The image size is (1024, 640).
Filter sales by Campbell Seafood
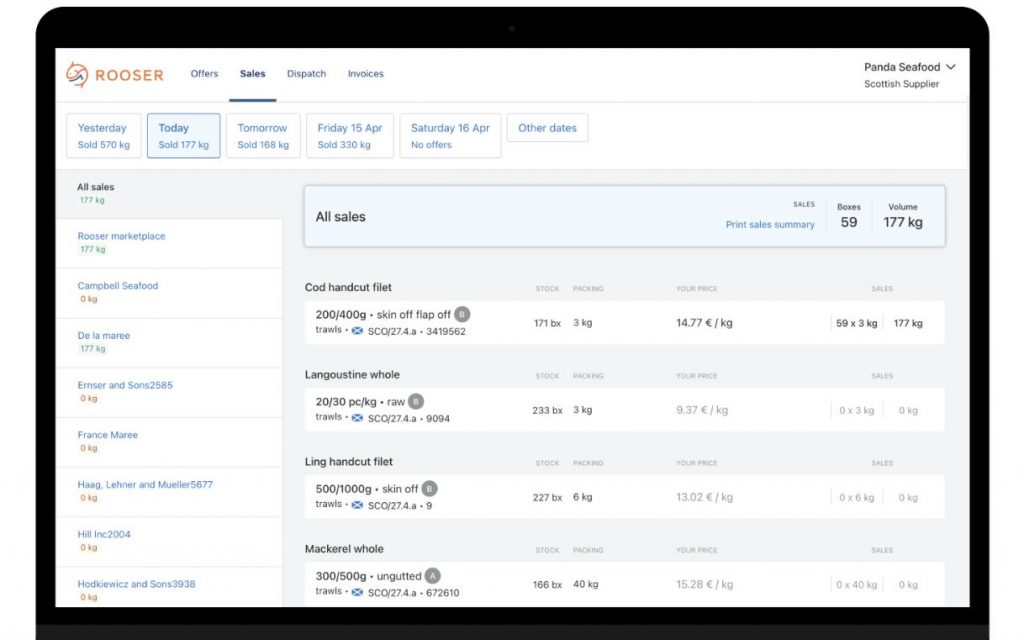point(118,286)
